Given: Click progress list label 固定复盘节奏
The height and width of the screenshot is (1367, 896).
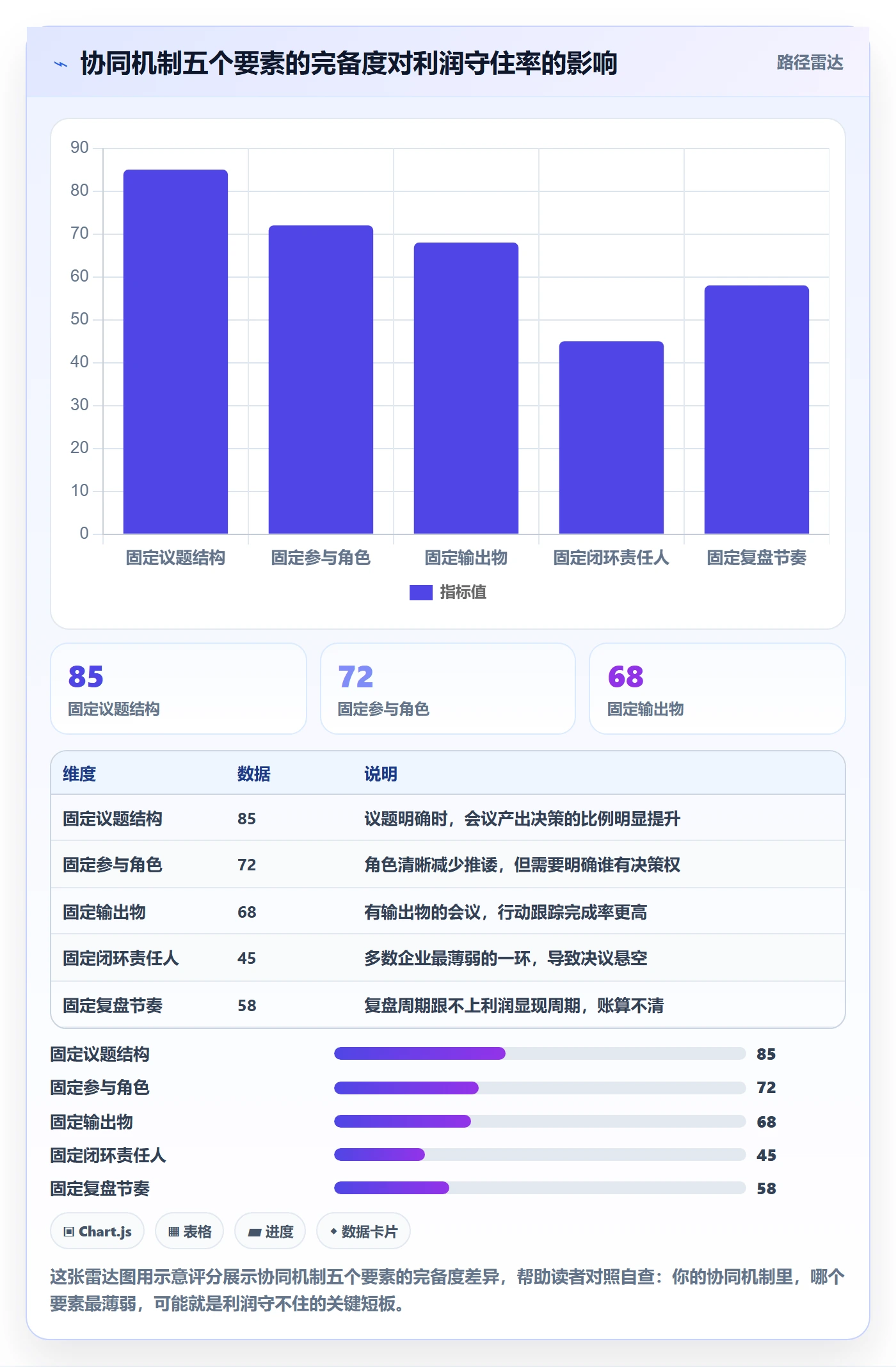Looking at the screenshot, I should [x=100, y=1188].
